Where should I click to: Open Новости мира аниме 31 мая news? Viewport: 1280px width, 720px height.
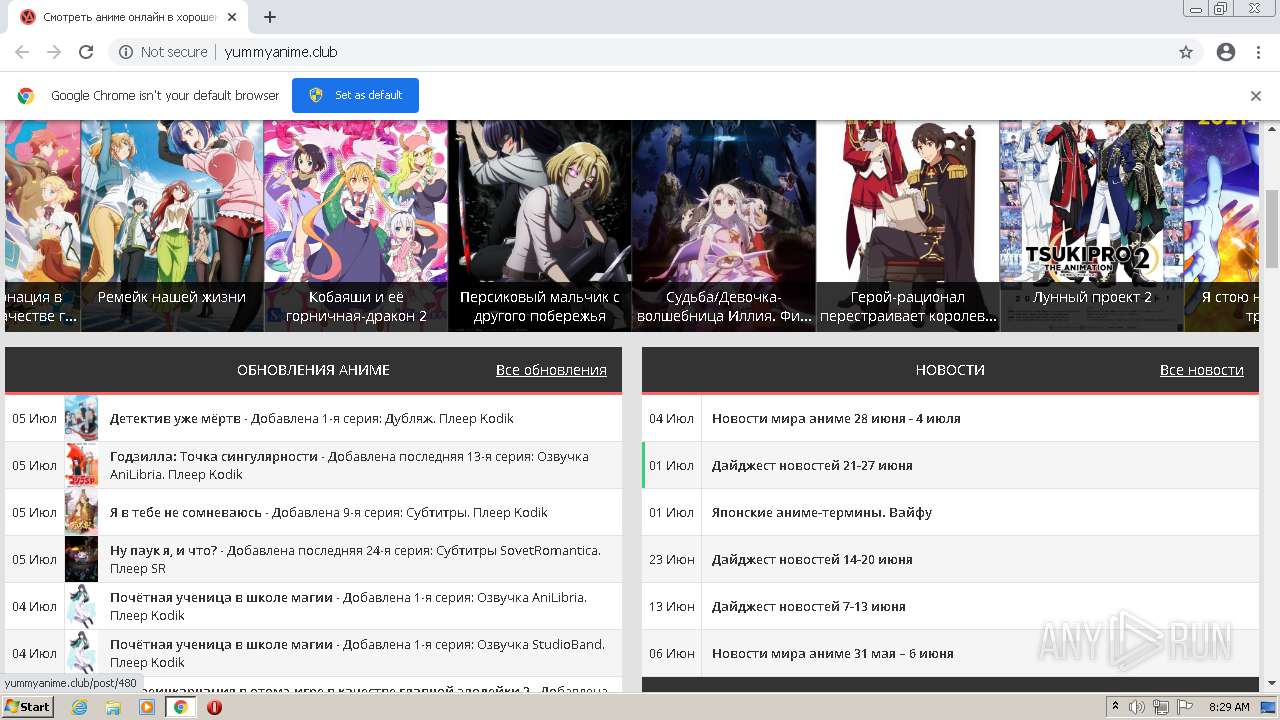[x=833, y=653]
